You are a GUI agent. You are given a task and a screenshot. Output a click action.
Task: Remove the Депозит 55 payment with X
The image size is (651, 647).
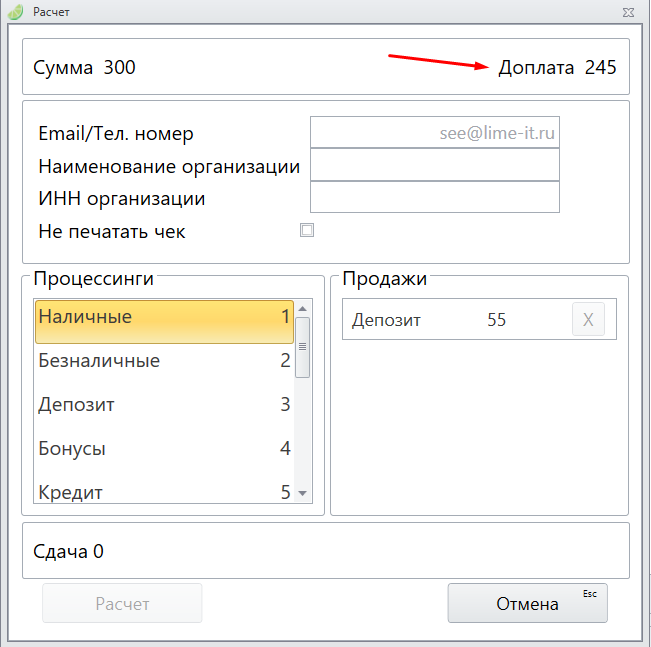[x=588, y=320]
